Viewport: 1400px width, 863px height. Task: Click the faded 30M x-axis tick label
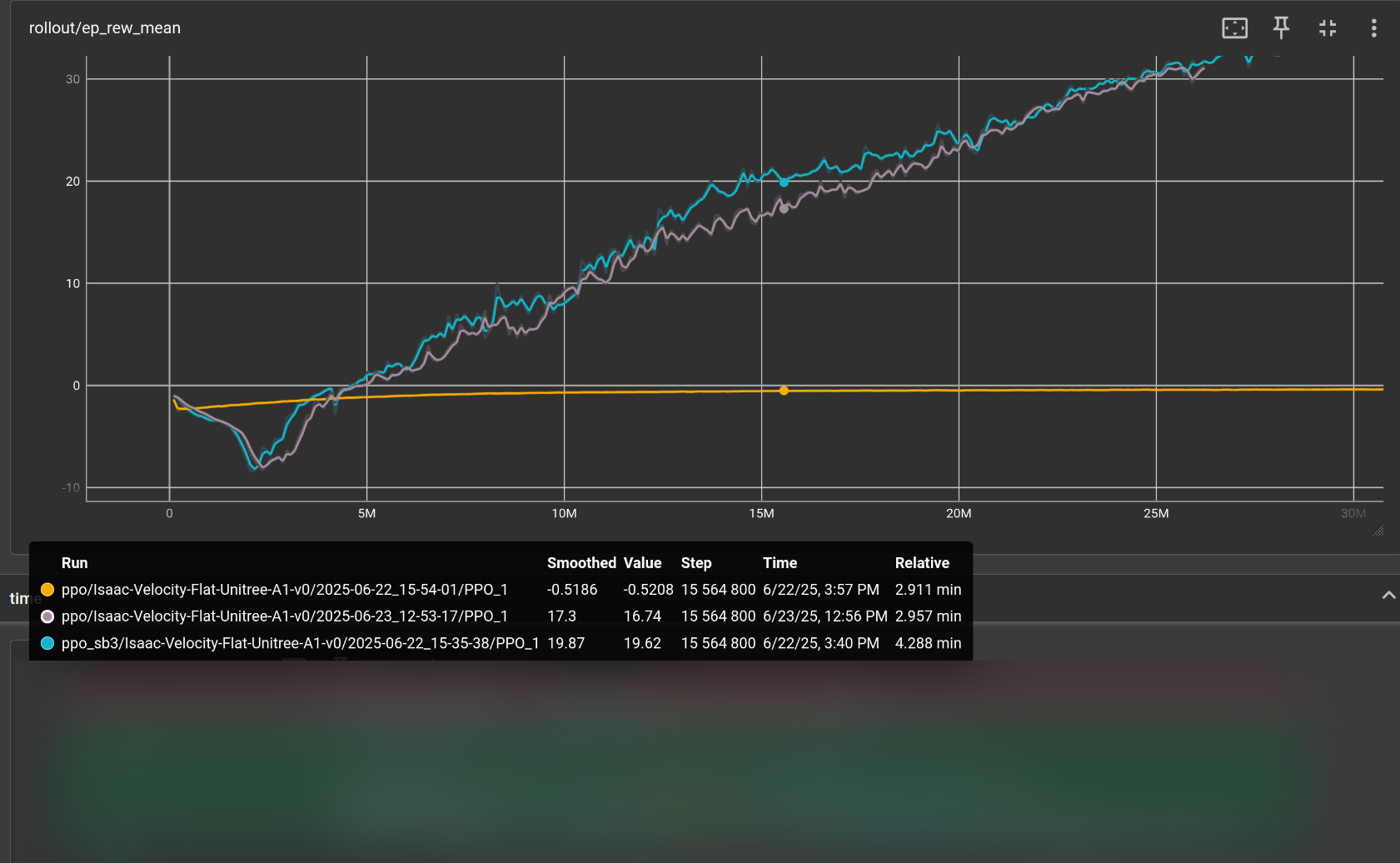pos(1353,513)
